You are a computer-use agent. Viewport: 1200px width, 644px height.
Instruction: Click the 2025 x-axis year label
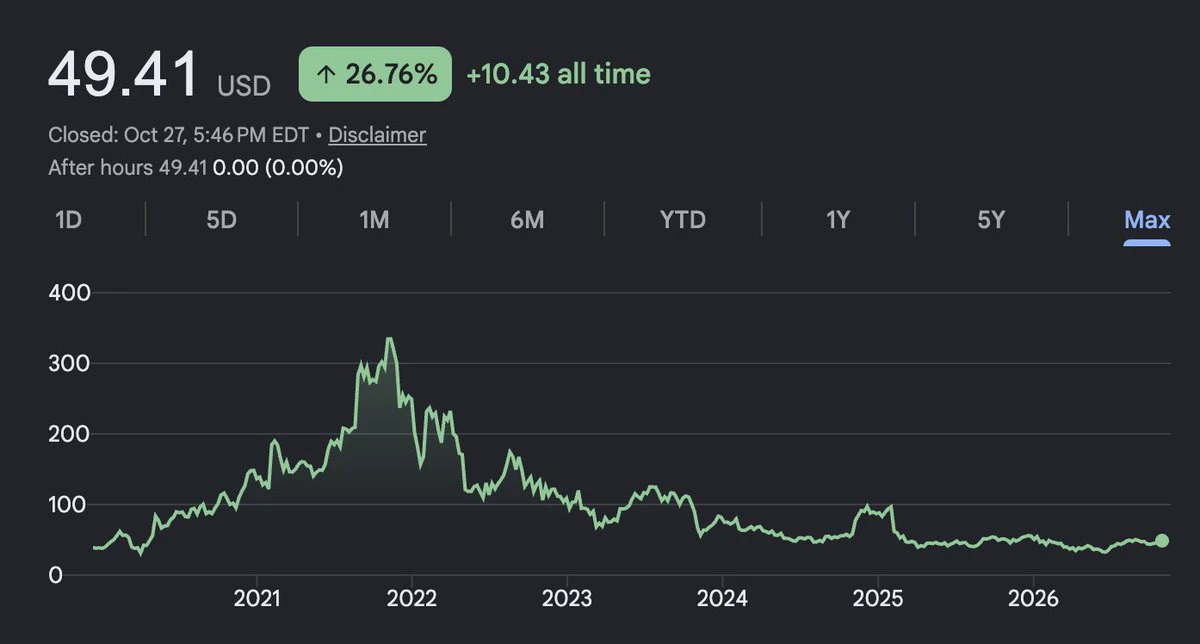pos(877,599)
